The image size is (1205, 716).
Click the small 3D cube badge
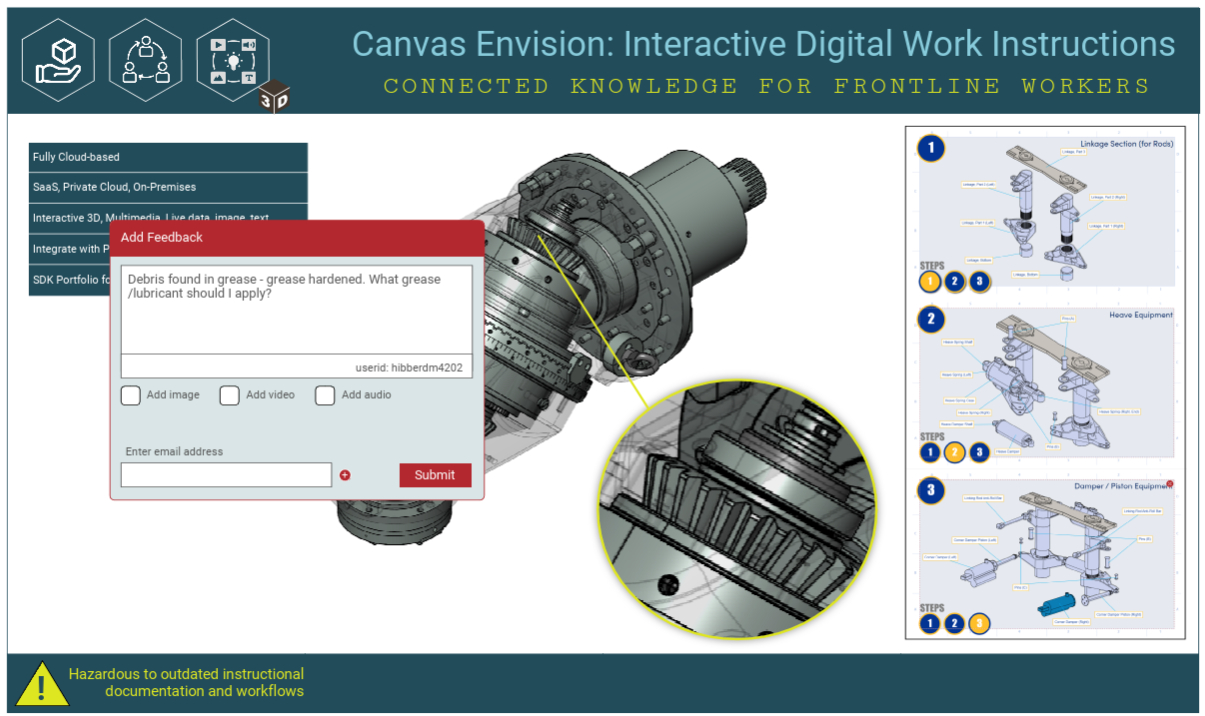coord(274,97)
